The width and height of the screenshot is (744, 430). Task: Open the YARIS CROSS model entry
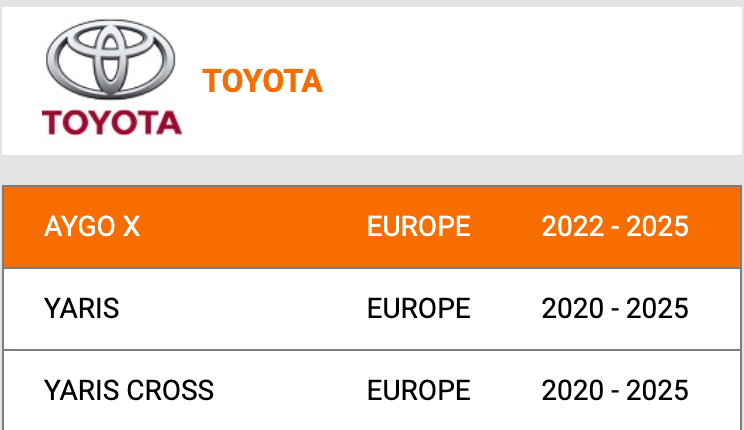pyautogui.click(x=372, y=391)
